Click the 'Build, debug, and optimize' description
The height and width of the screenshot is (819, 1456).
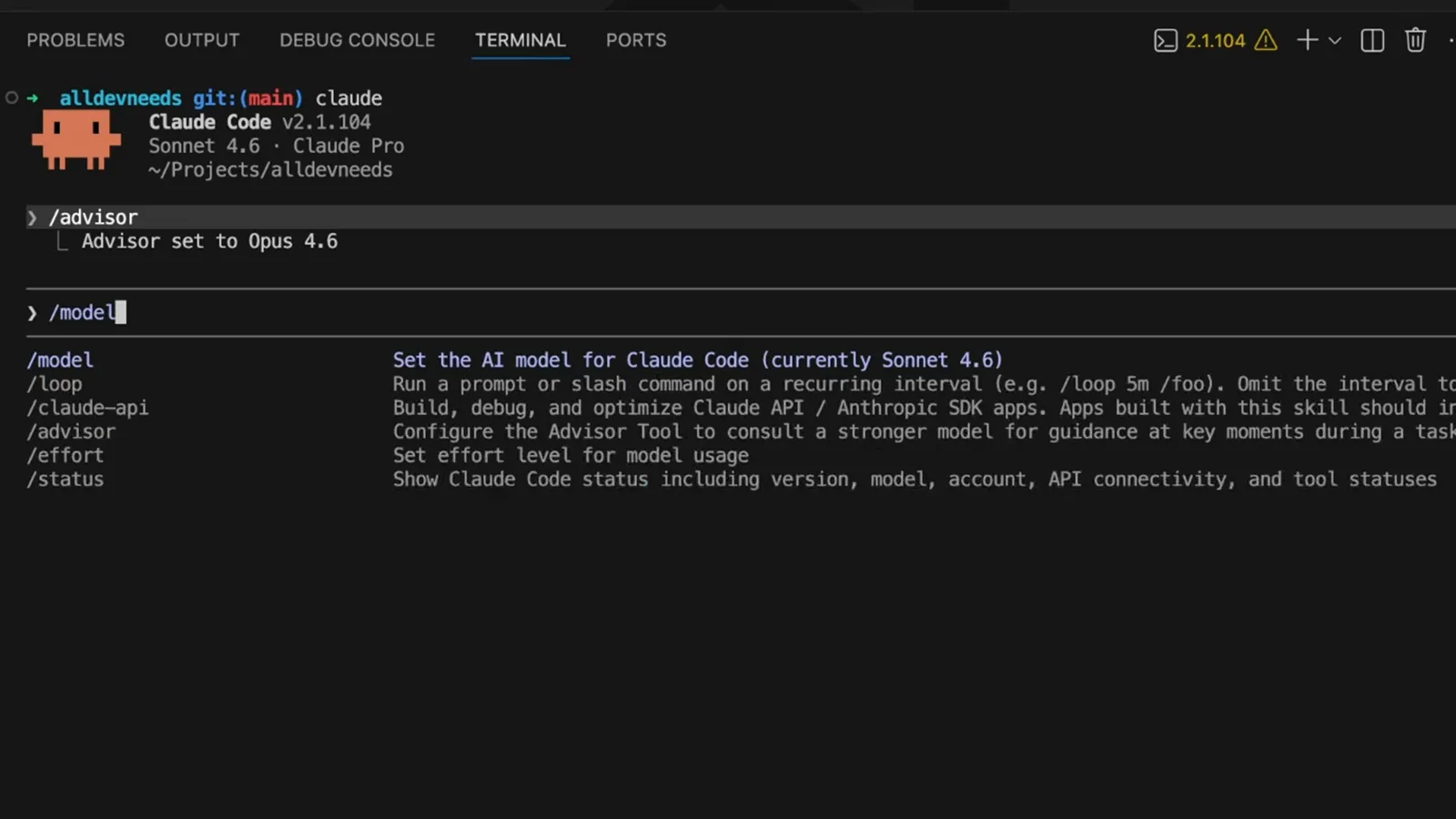(x=924, y=408)
